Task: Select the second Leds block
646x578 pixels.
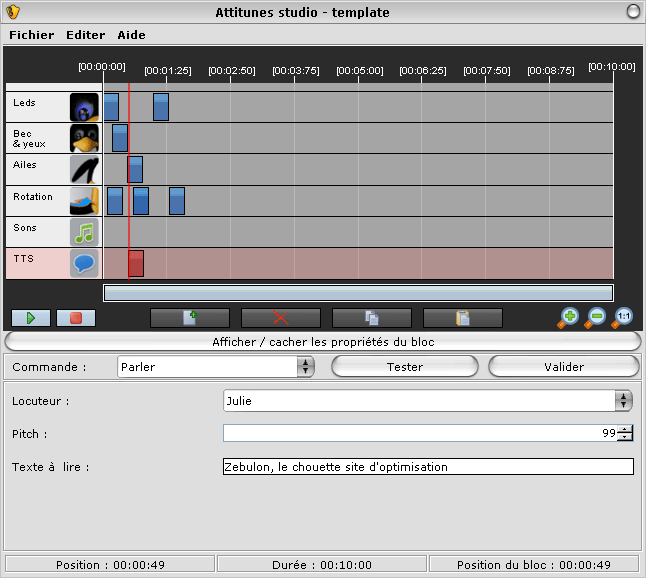Action: (161, 107)
